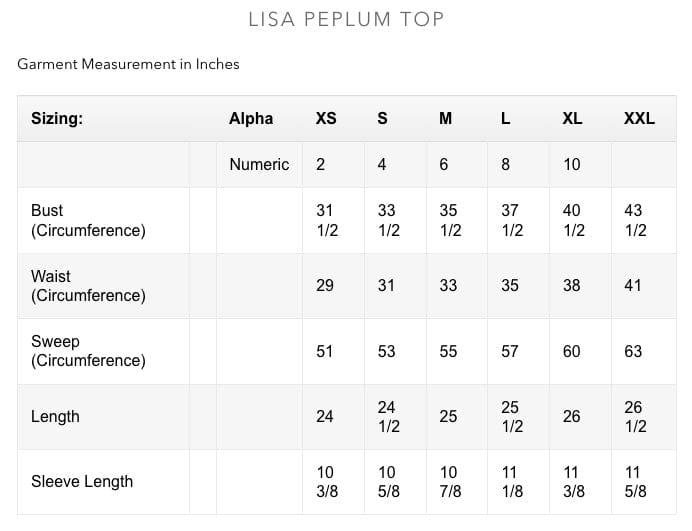Select the length value 24 1/2 for S
692x531 pixels.
(387, 416)
